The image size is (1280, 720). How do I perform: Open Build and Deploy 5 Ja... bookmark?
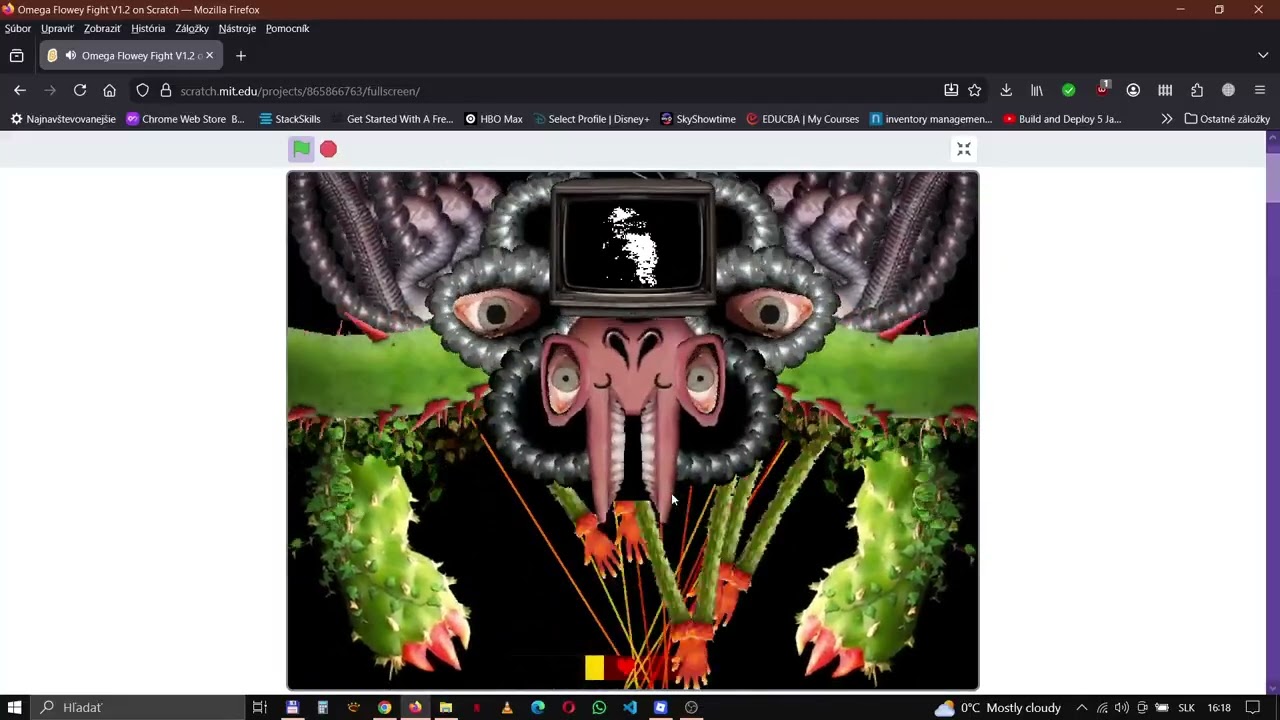tap(1062, 119)
